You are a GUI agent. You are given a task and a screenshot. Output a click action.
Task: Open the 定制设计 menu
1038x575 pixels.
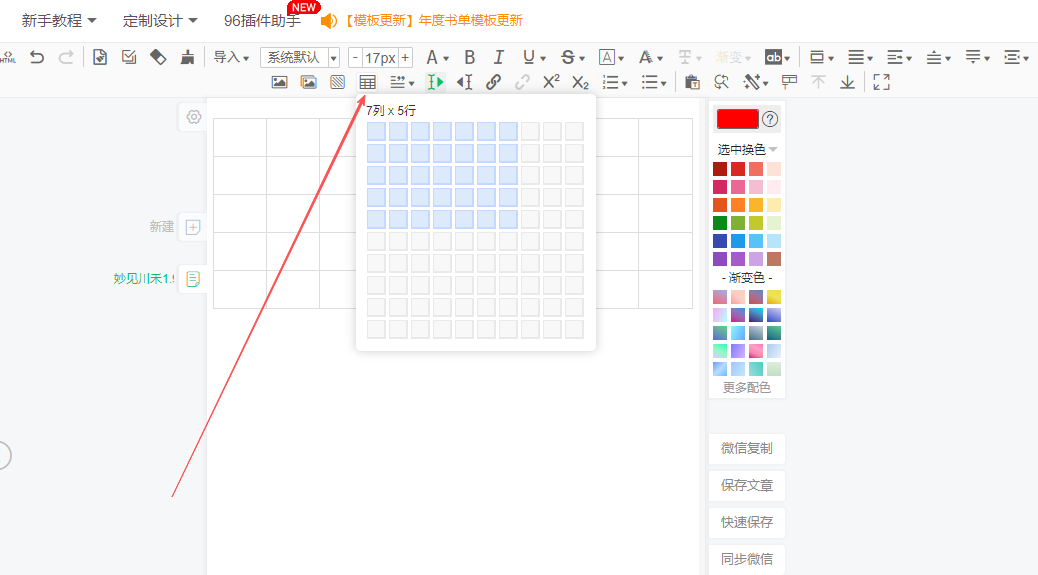160,20
